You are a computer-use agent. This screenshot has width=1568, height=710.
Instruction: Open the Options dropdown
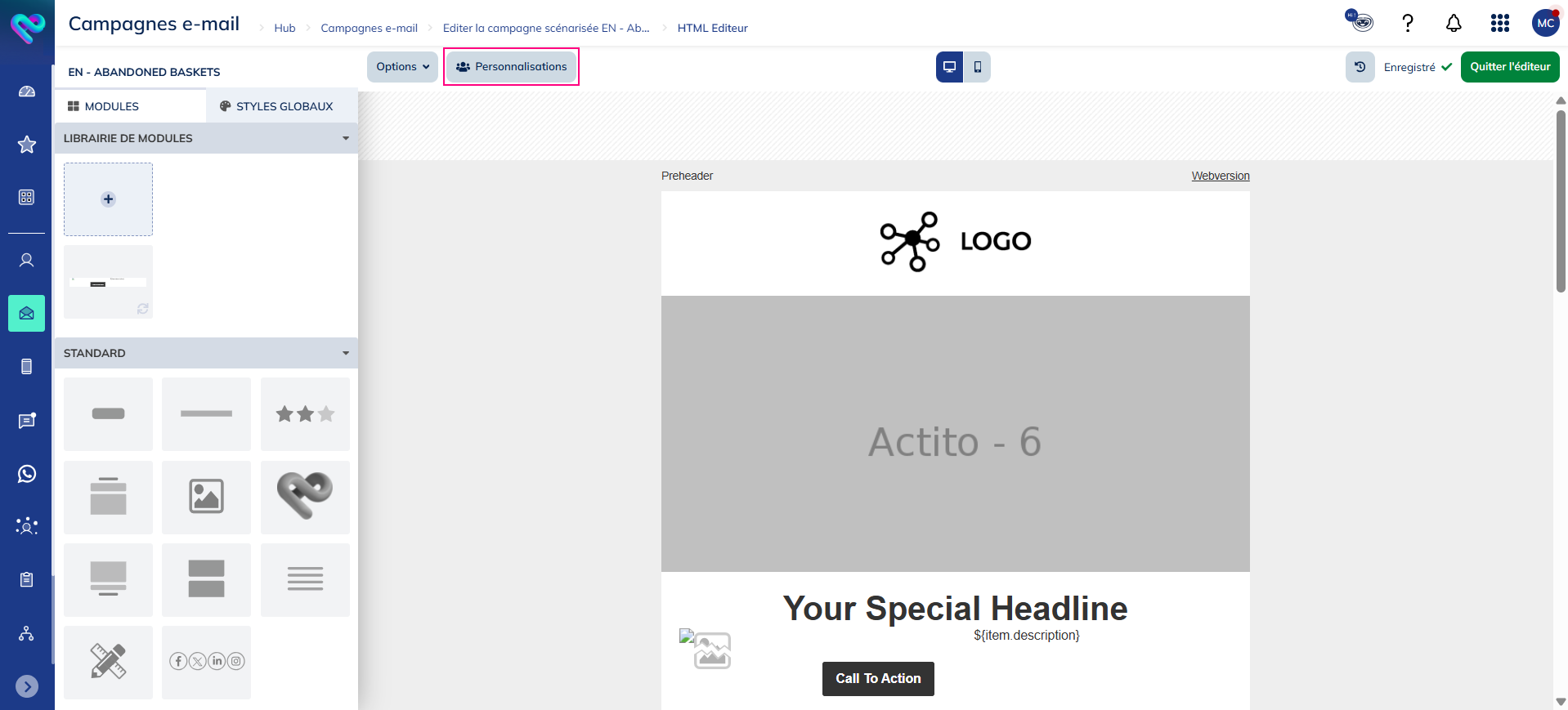tap(402, 67)
